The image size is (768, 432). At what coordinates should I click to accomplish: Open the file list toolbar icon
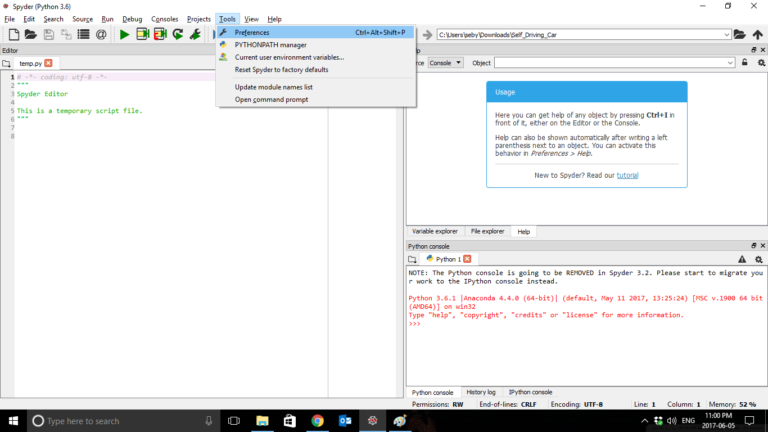pyautogui.click(x=83, y=34)
